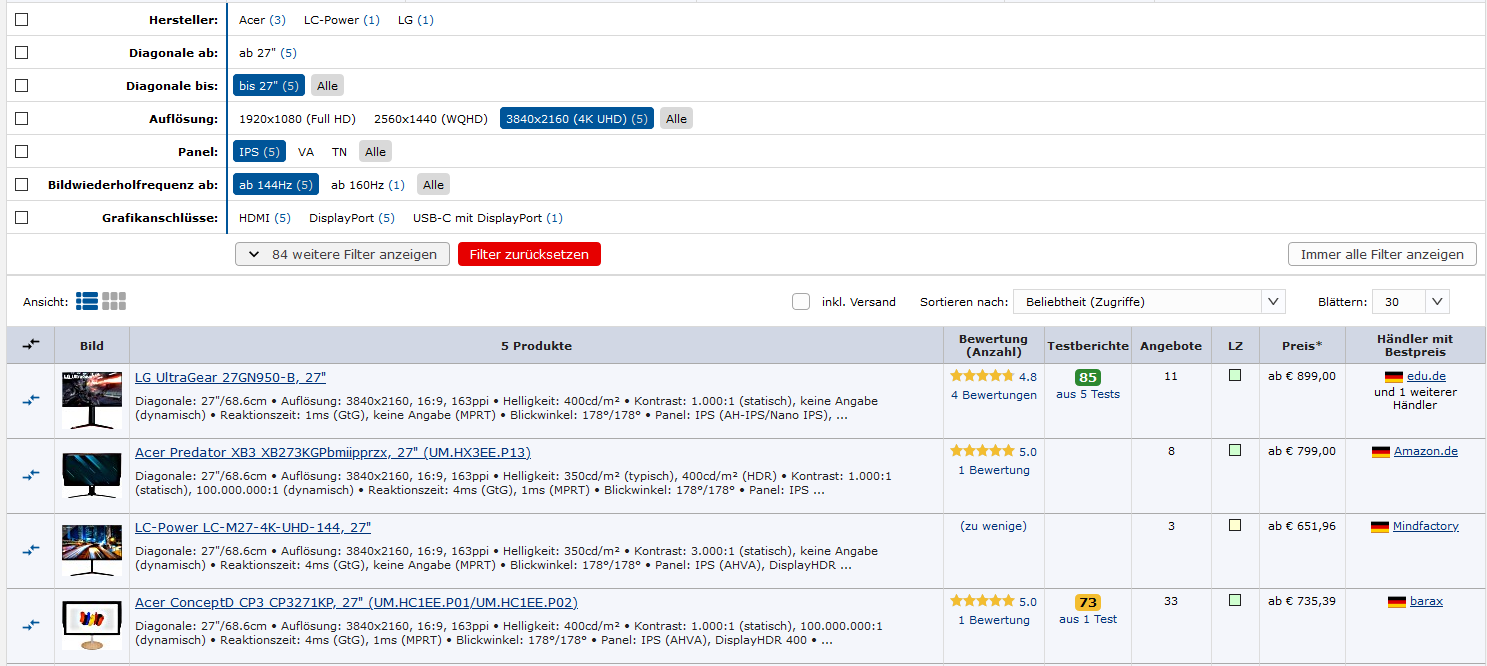This screenshot has height=666, width=1487.
Task: Click star rating of LG UltraGear
Action: click(982, 377)
